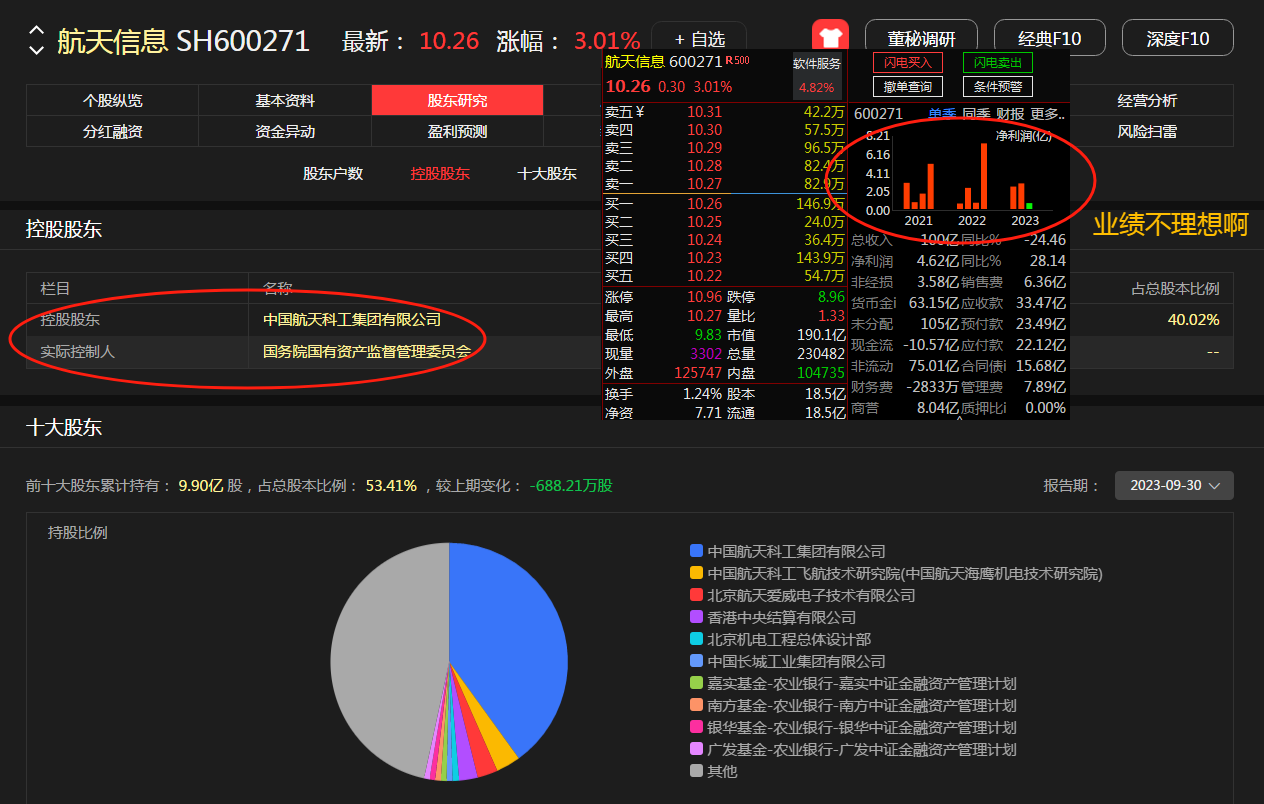
Task: Open the 分红融资 tab
Action: [x=112, y=131]
